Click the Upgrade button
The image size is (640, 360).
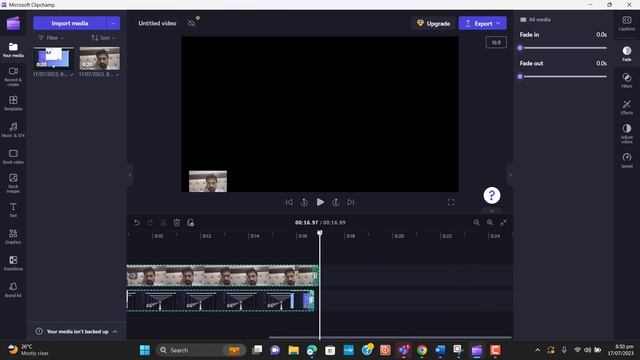(x=433, y=23)
